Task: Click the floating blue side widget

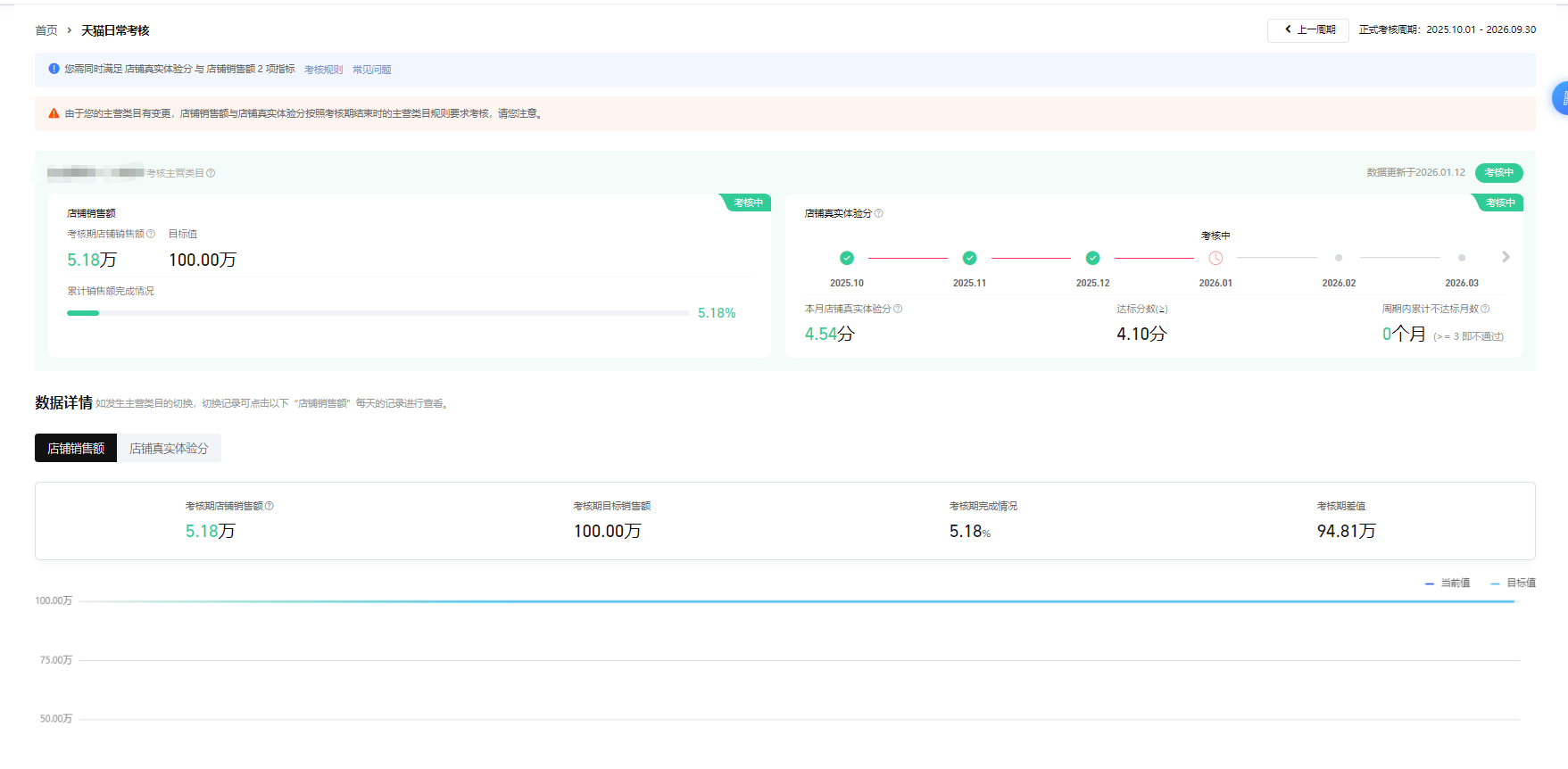Action: tap(1560, 98)
